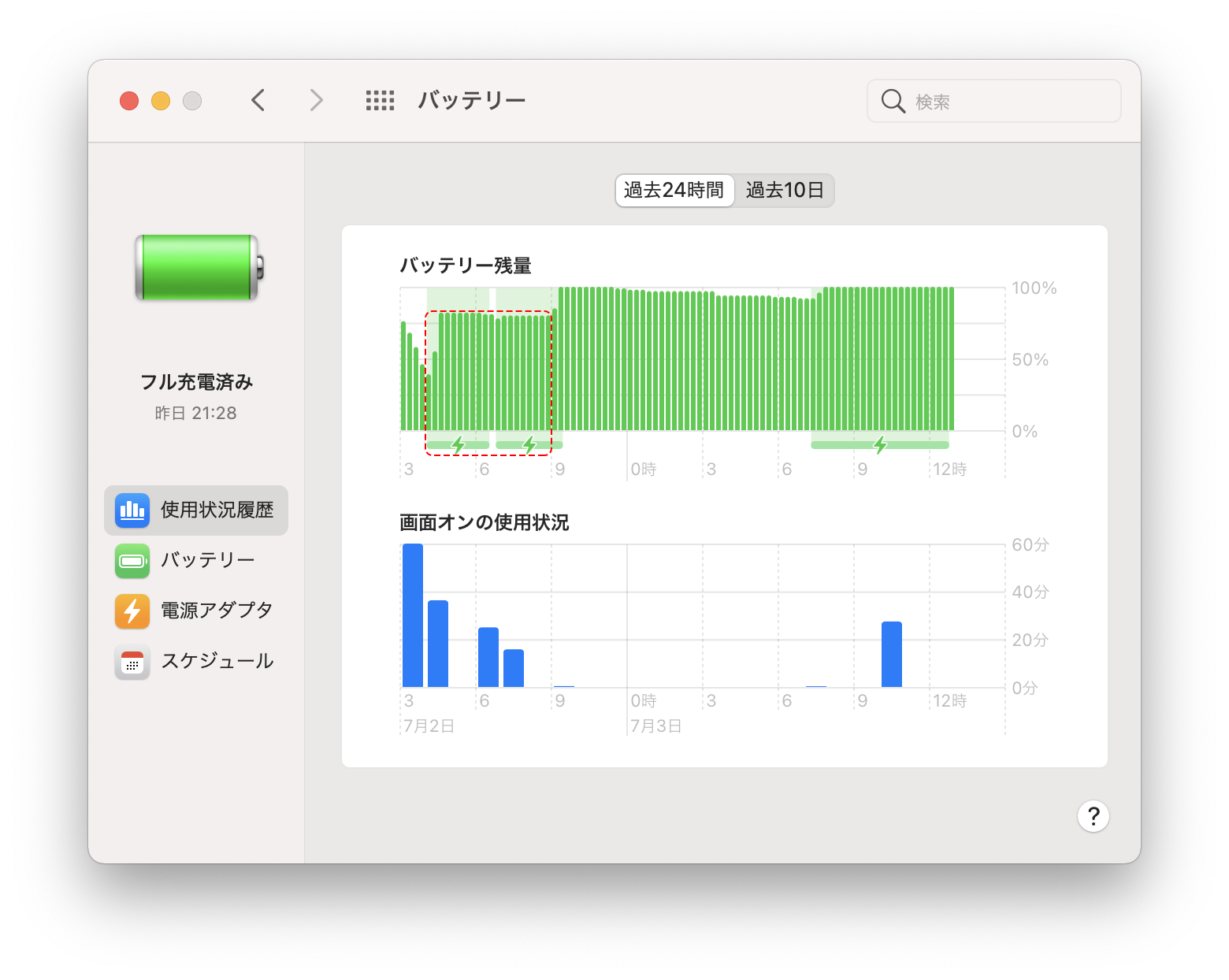Click the Schedule calendar icon
This screenshot has width=1229, height=980.
click(132, 662)
